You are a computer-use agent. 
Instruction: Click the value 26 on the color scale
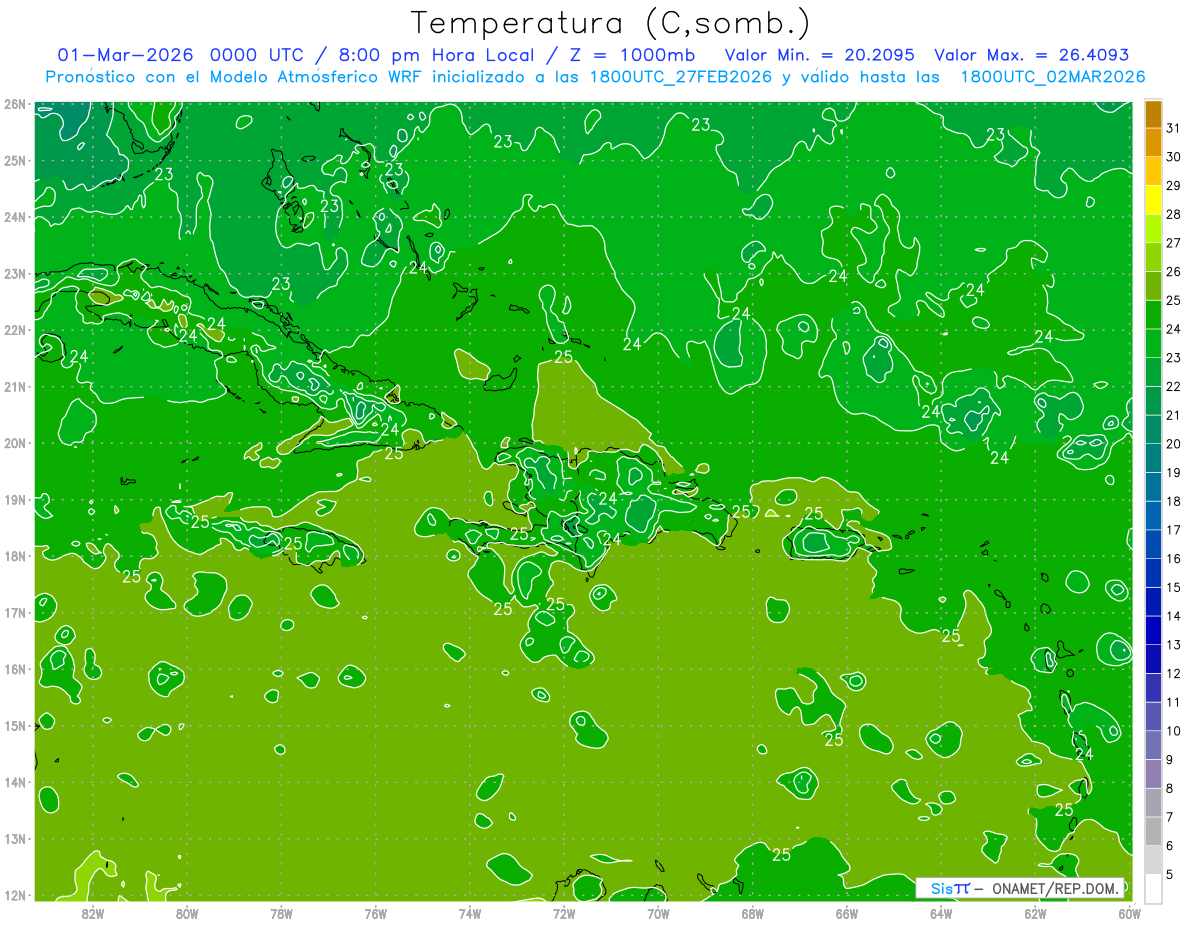(x=1174, y=271)
